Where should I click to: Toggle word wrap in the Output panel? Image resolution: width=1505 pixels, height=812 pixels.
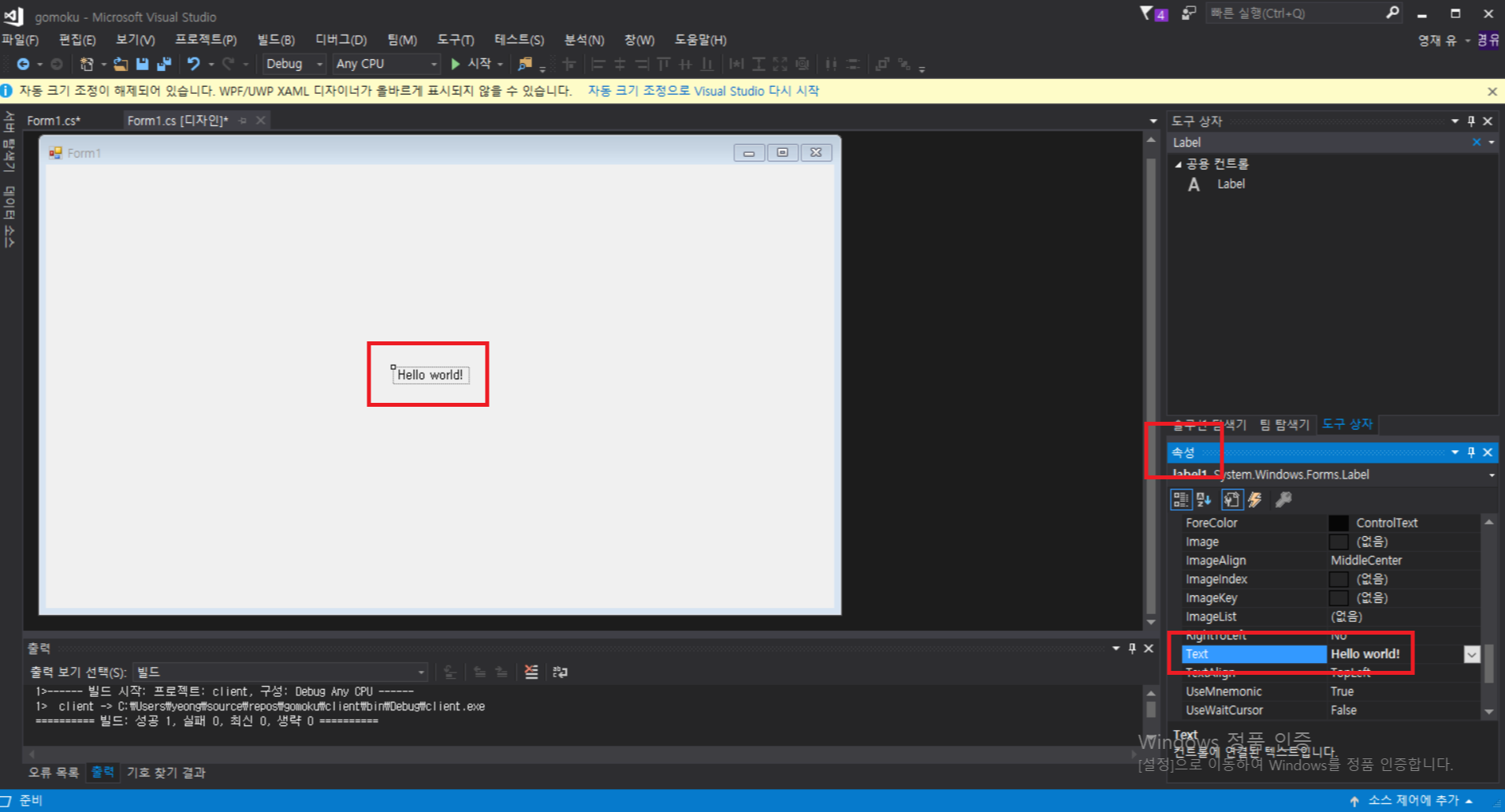point(560,672)
